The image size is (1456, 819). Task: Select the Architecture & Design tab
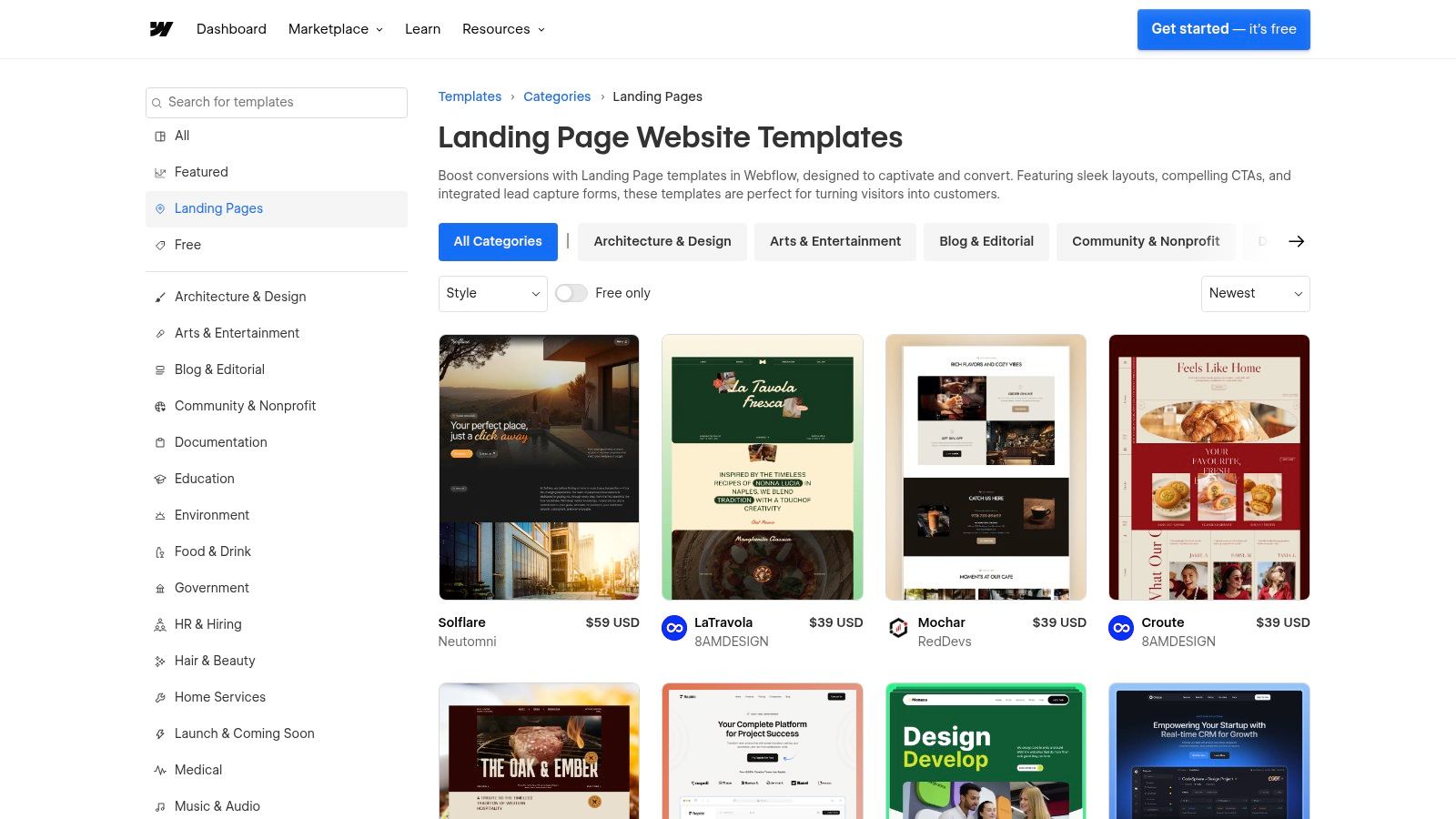tap(662, 242)
